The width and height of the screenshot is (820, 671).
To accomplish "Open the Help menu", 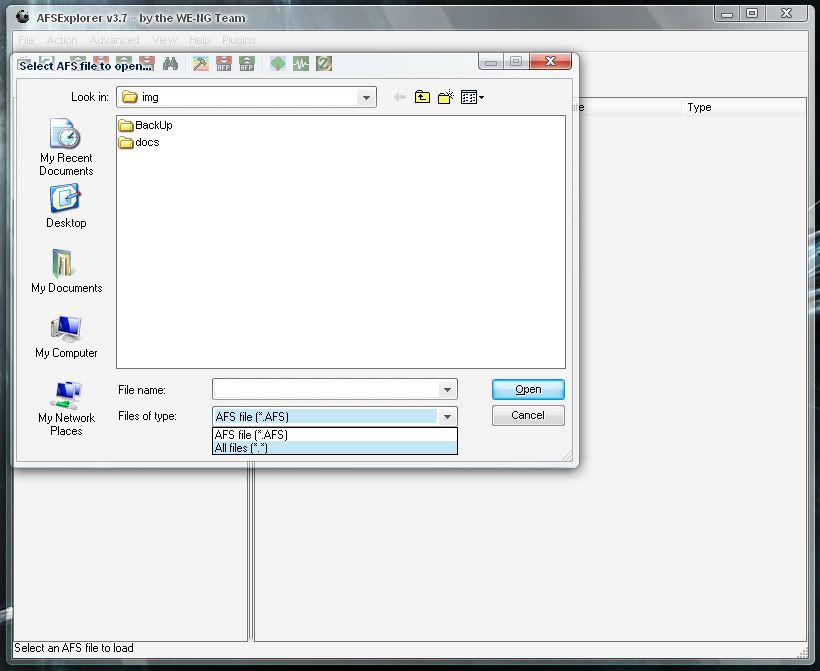I will 199,40.
